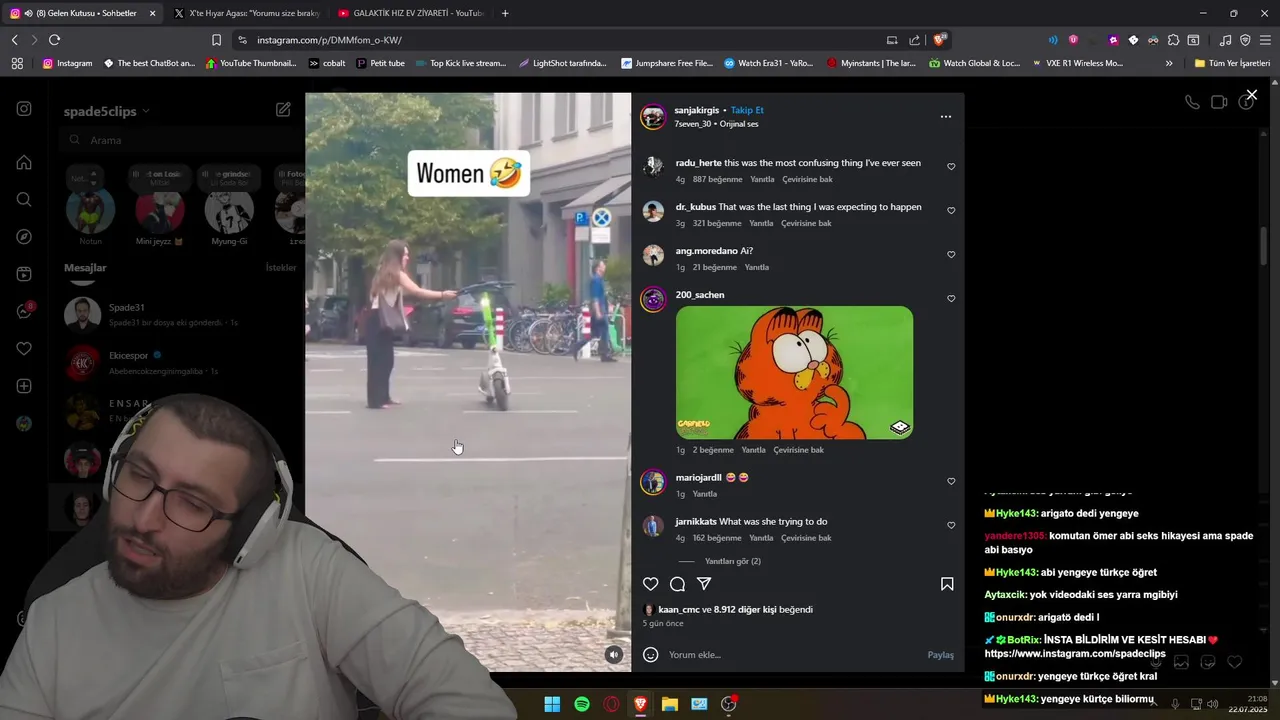Open Tüm Yer İşaretleri bookmarks folder
Screen dimensions: 1280x720
tap(1232, 63)
